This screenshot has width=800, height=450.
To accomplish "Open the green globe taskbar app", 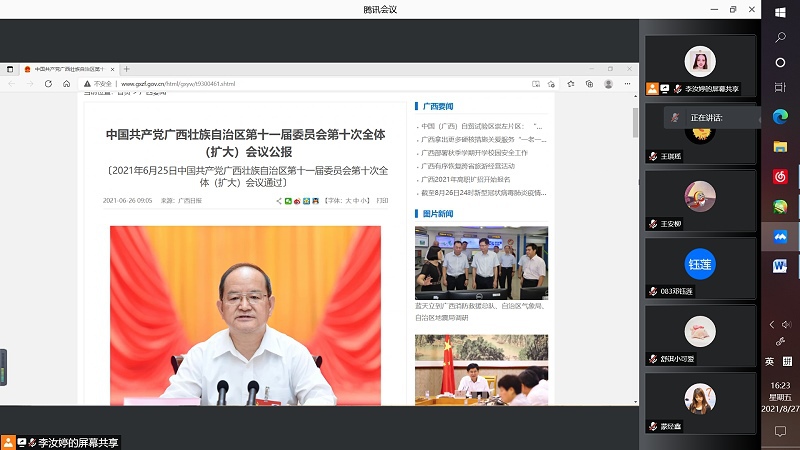I will pyautogui.click(x=780, y=206).
